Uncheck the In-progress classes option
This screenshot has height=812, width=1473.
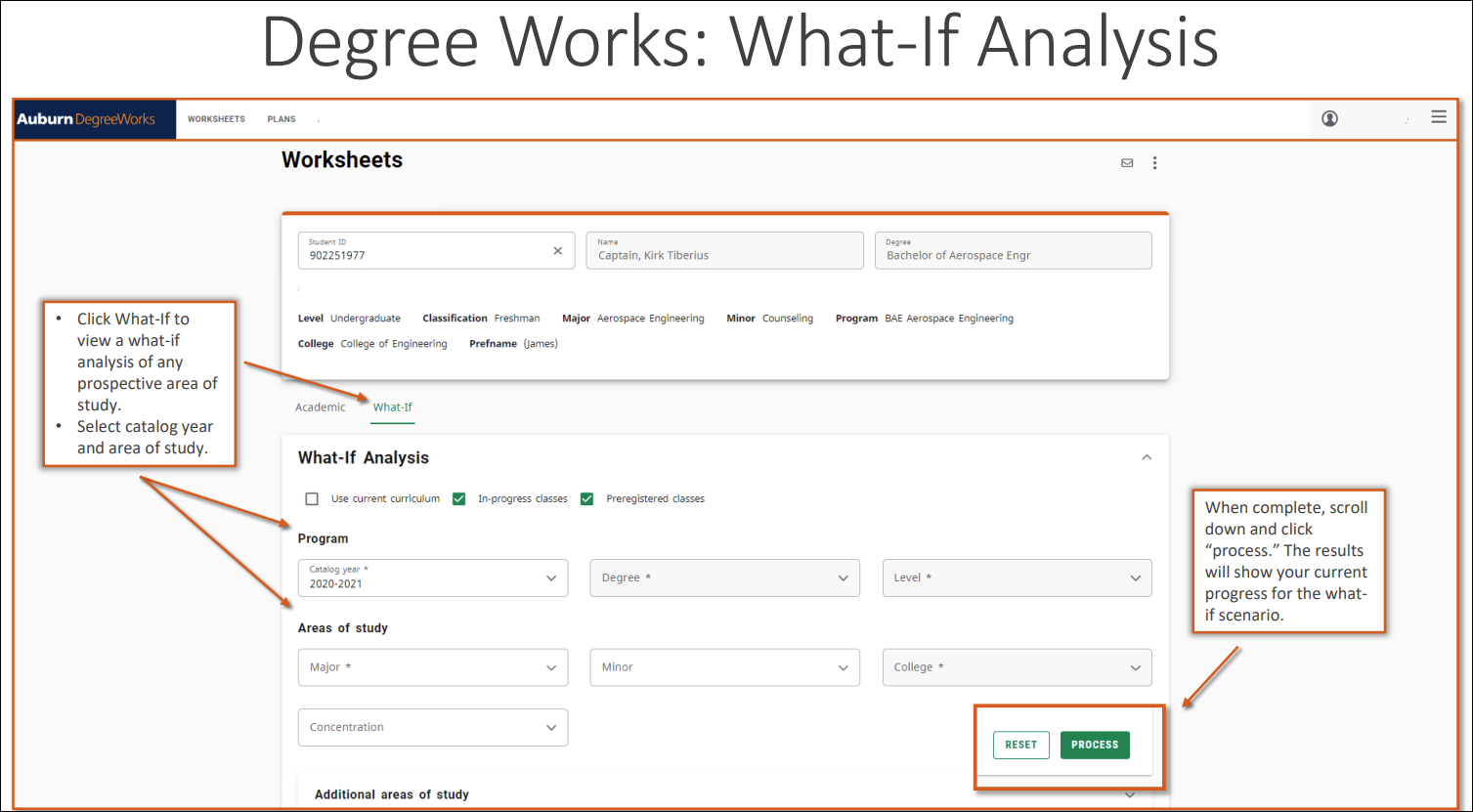coord(459,498)
